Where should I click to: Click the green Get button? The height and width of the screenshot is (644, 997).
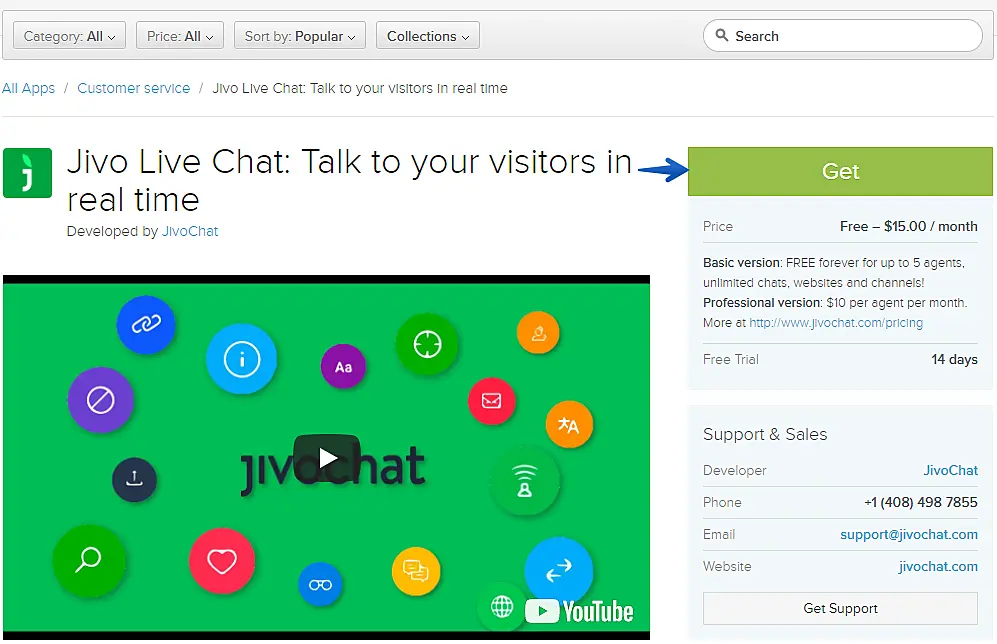[x=840, y=171]
